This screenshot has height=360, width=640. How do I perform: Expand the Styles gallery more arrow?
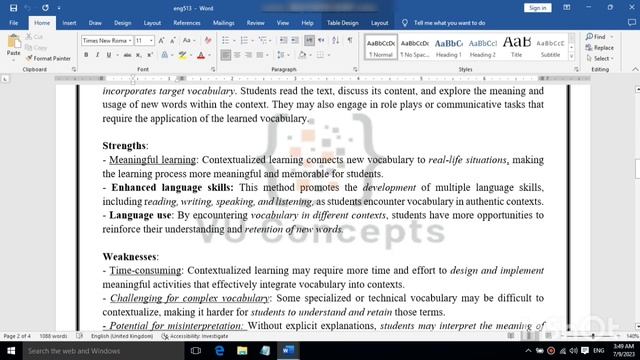pyautogui.click(x=572, y=57)
